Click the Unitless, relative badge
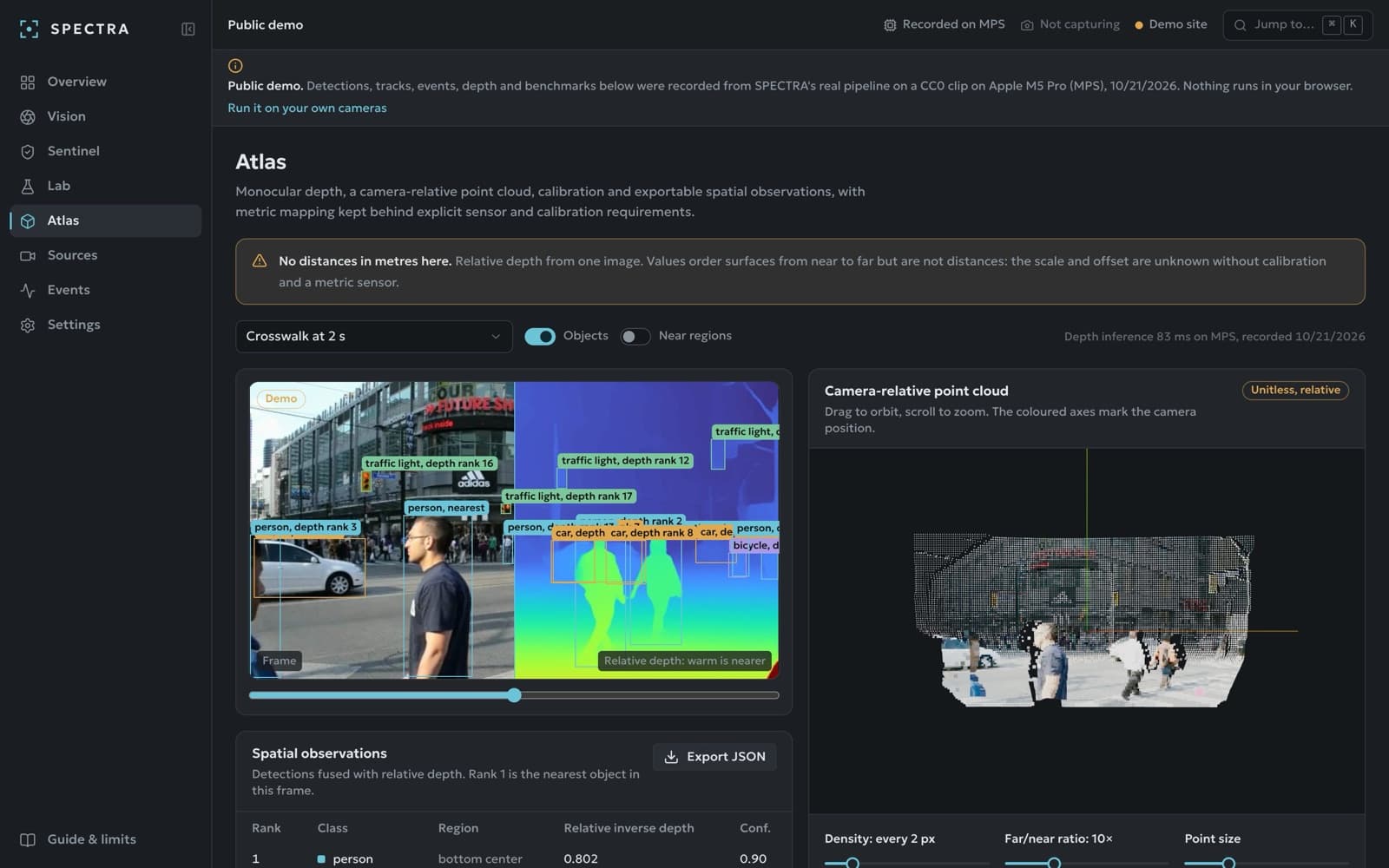 1295,391
